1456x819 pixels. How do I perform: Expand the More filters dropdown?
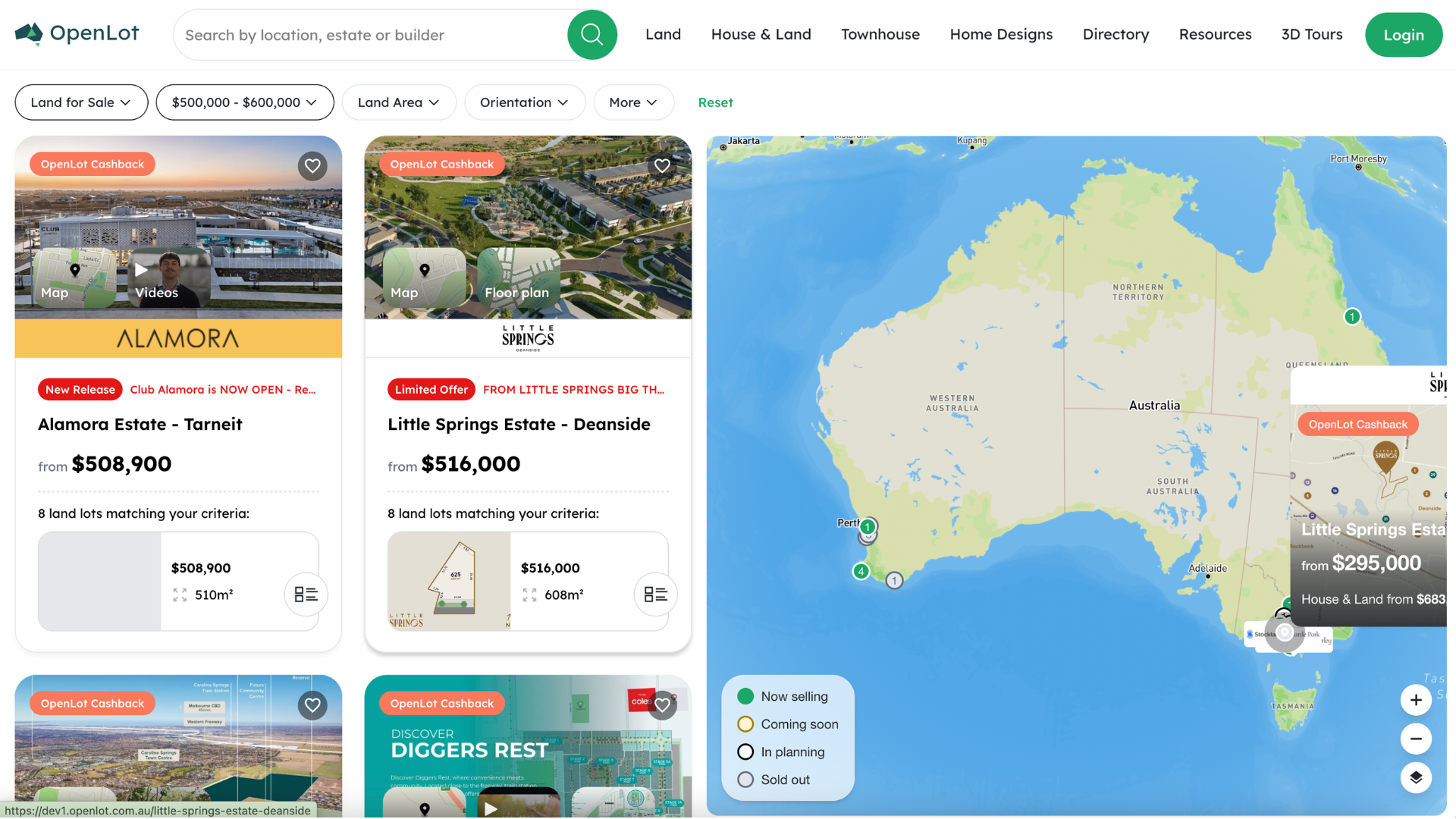click(x=633, y=102)
